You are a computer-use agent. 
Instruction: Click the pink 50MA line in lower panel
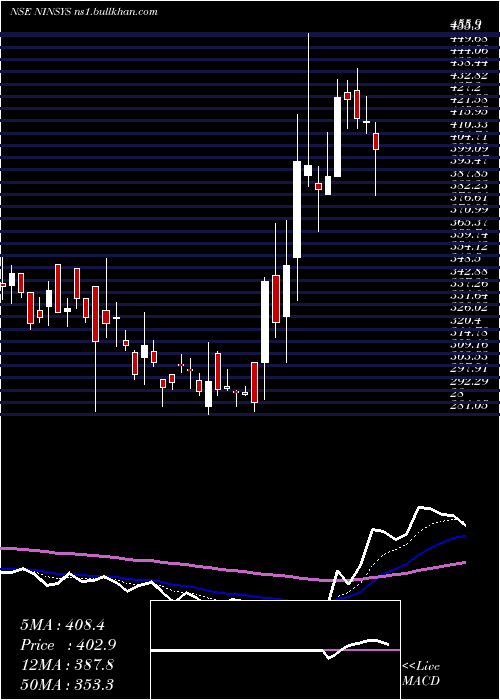point(232,571)
